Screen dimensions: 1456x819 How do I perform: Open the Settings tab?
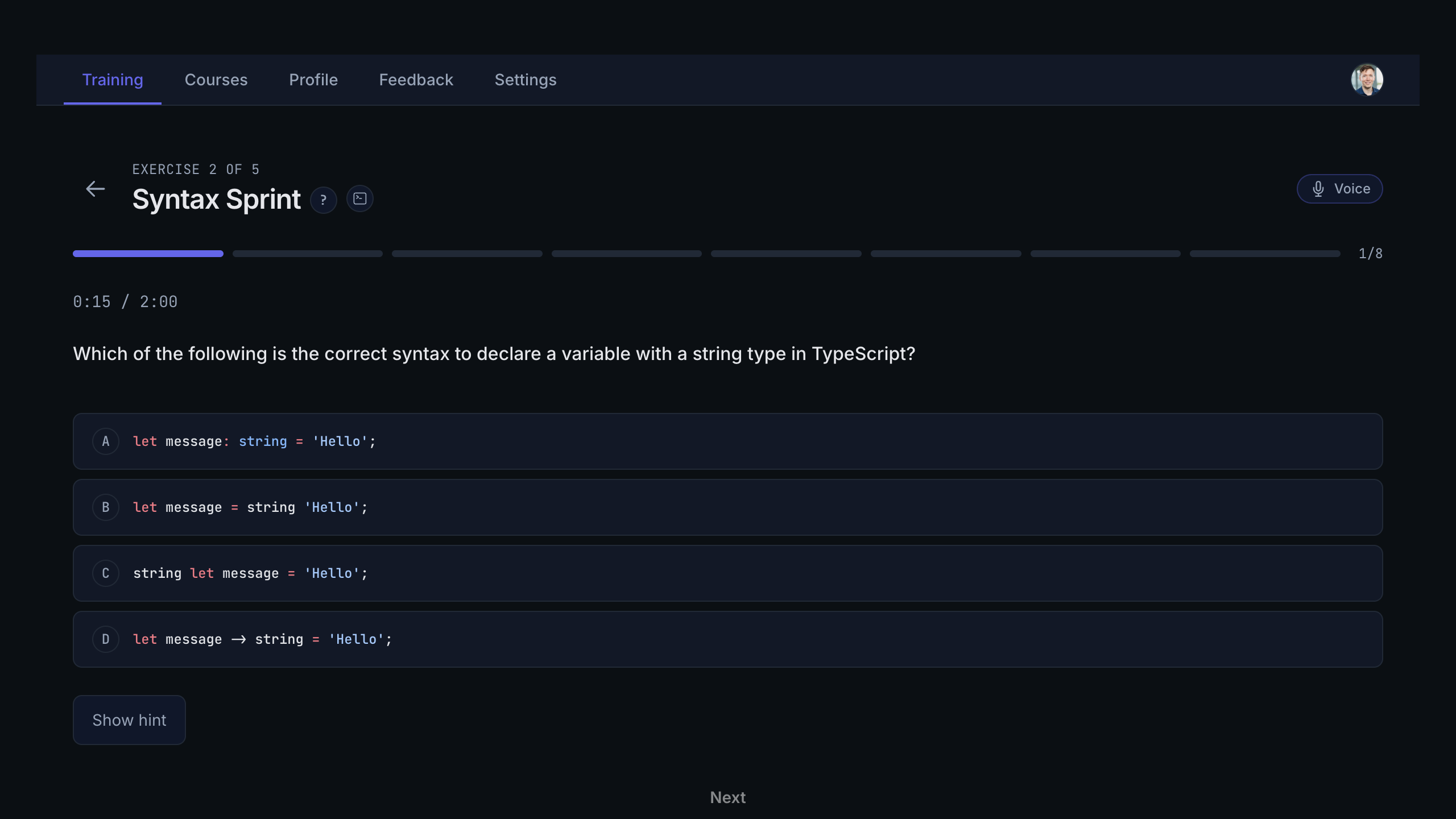(525, 80)
